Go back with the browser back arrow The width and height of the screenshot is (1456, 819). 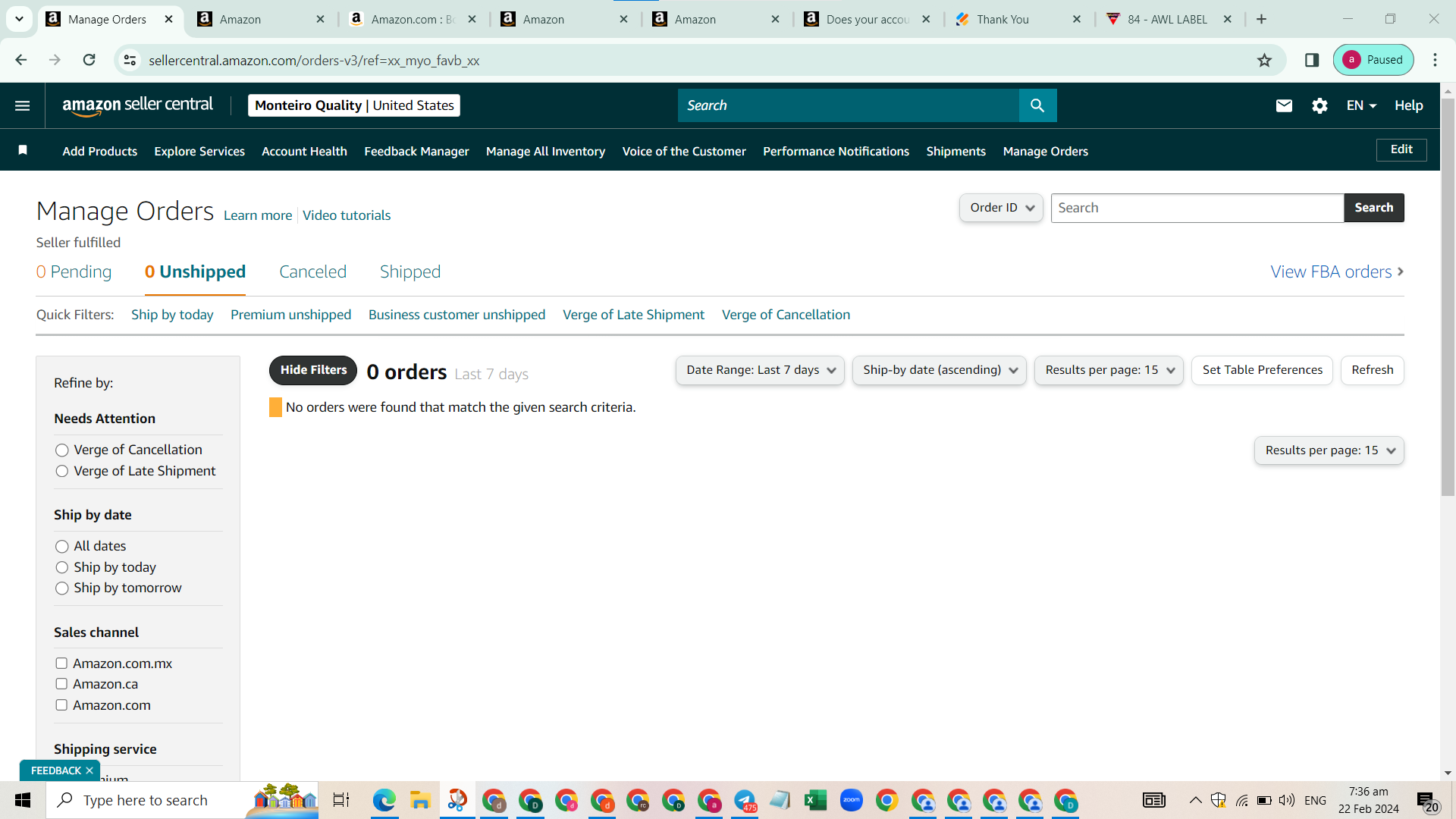point(21,60)
